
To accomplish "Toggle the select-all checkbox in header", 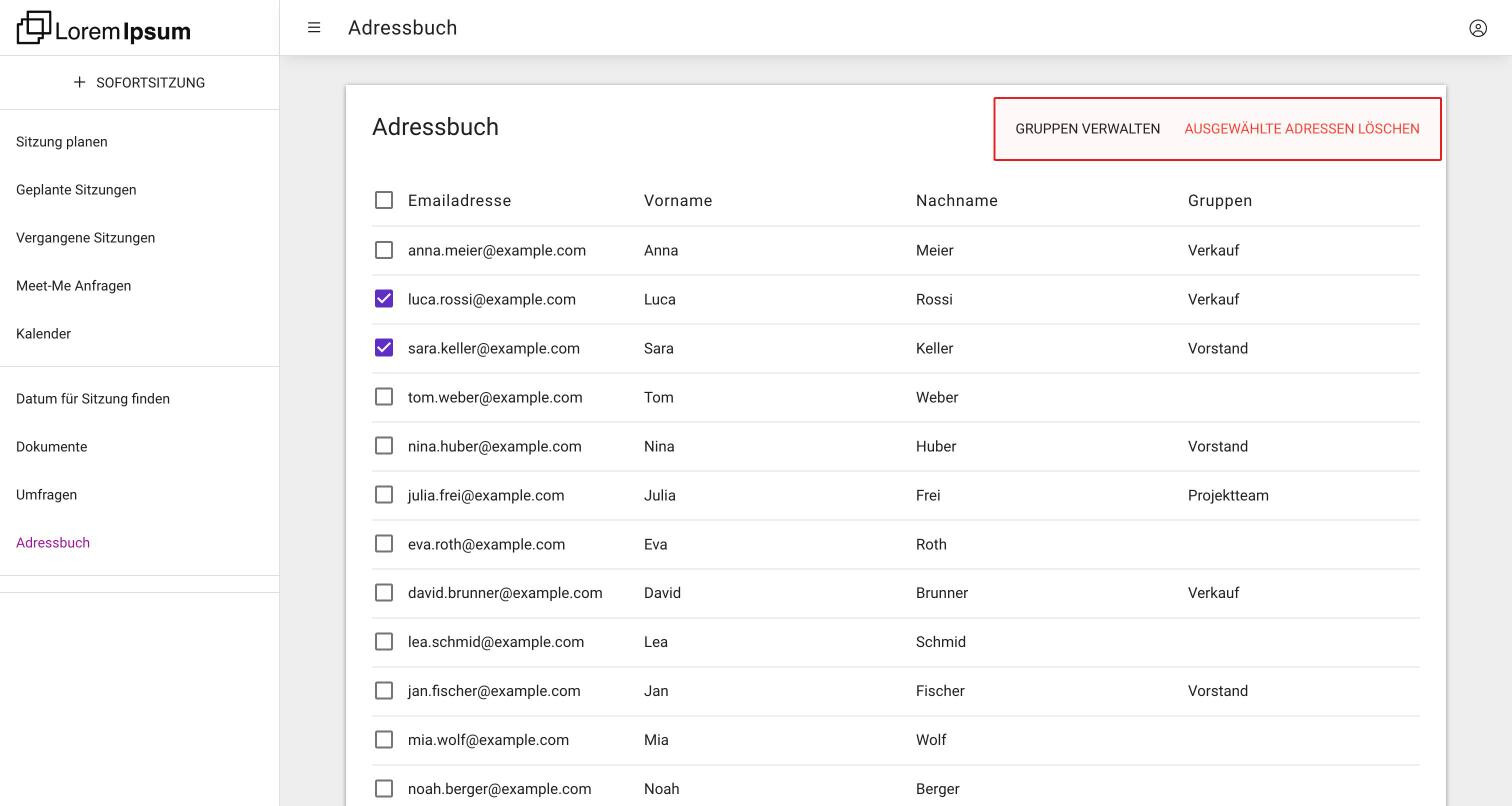I will click(x=384, y=200).
